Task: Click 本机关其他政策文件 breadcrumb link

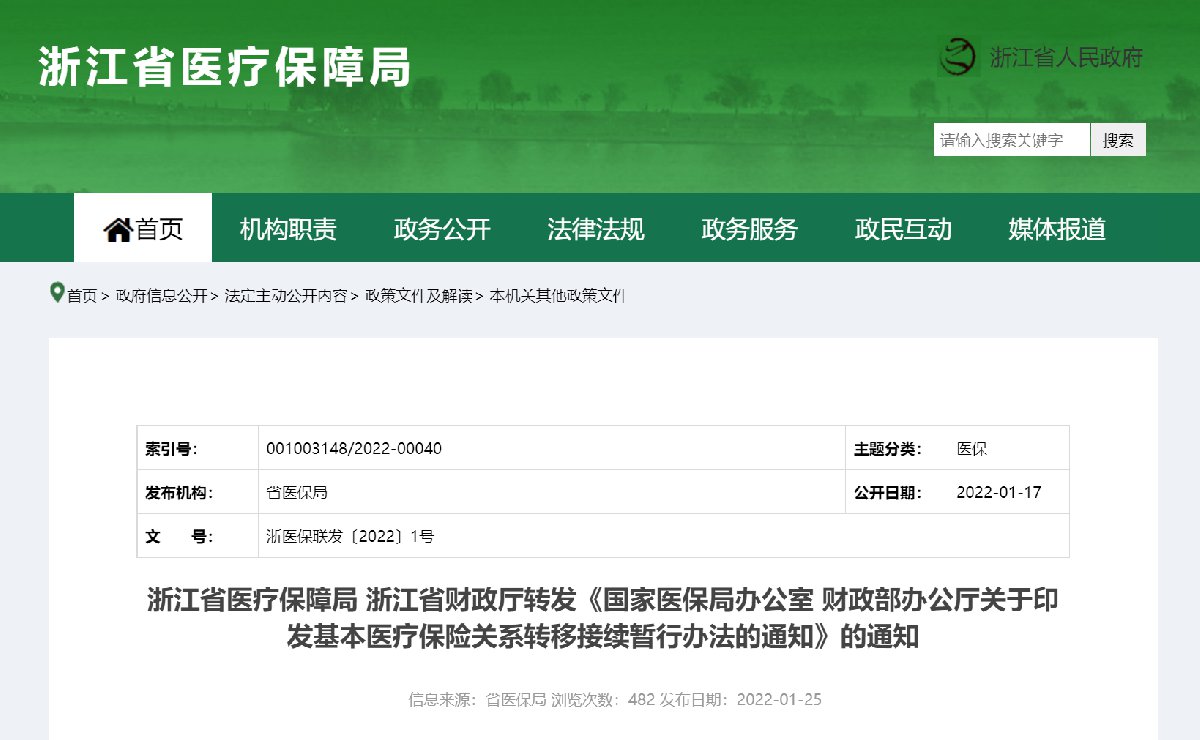Action: (557, 296)
